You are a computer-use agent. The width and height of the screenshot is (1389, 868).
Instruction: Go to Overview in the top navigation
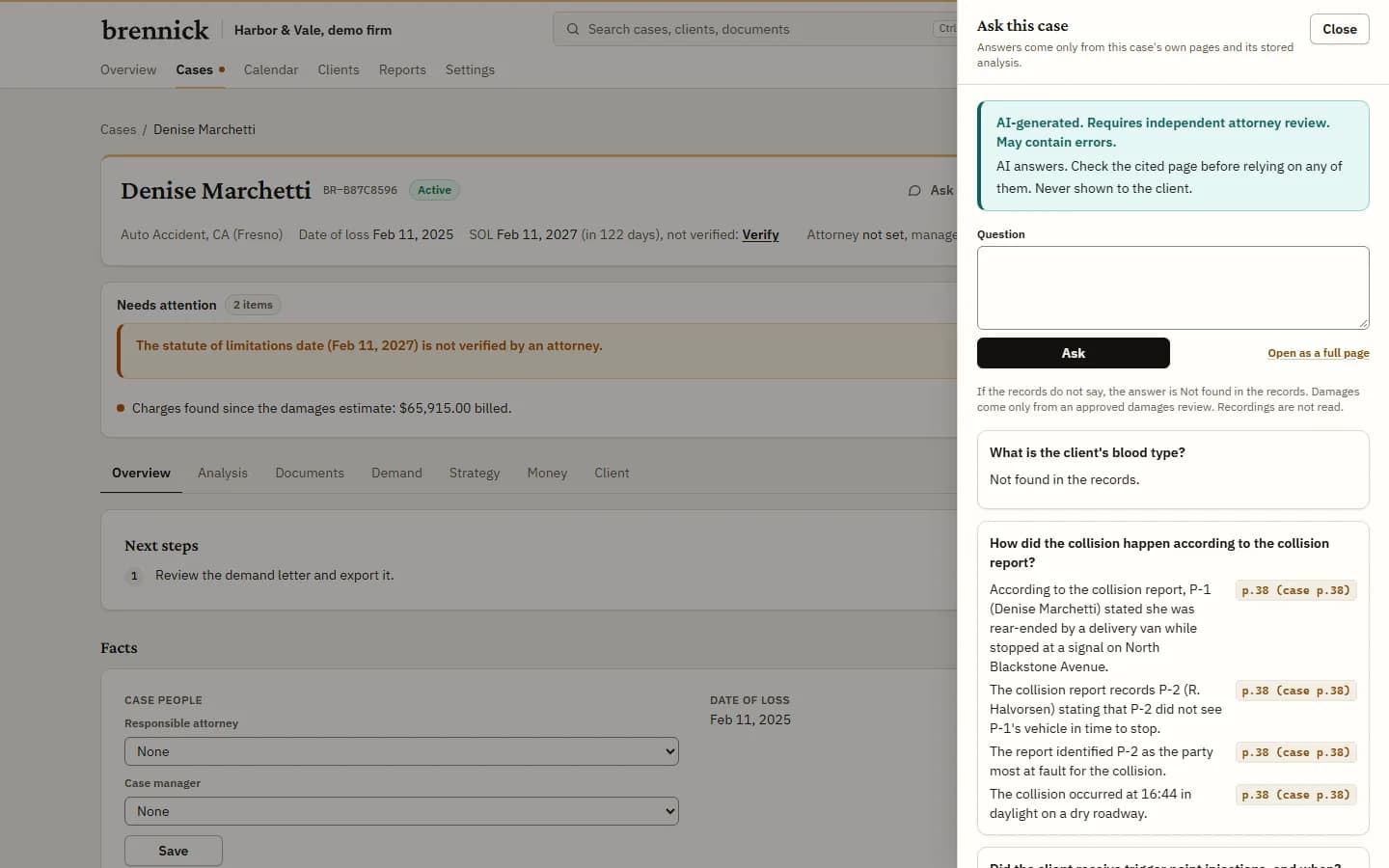point(128,69)
